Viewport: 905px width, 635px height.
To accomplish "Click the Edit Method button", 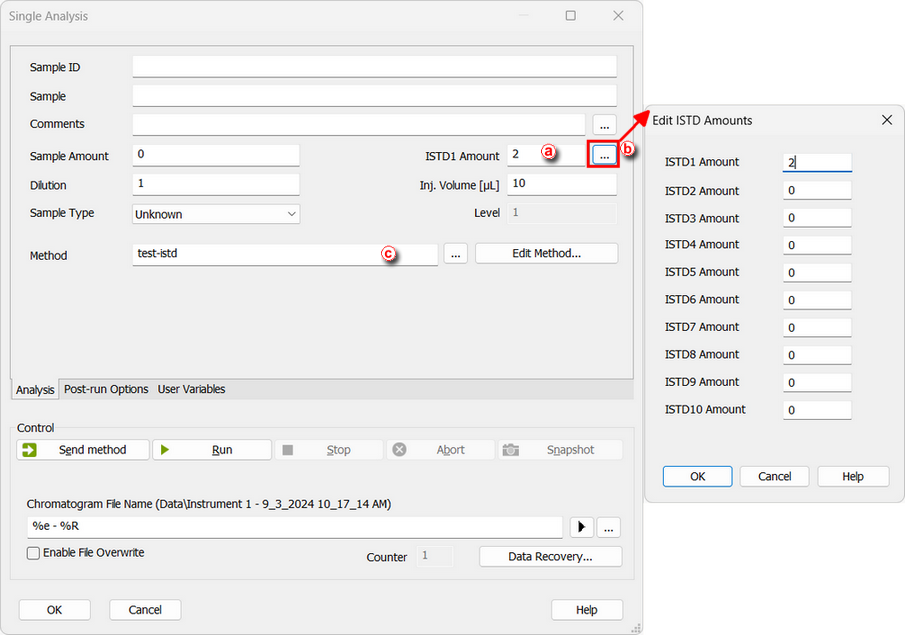I will [x=546, y=254].
